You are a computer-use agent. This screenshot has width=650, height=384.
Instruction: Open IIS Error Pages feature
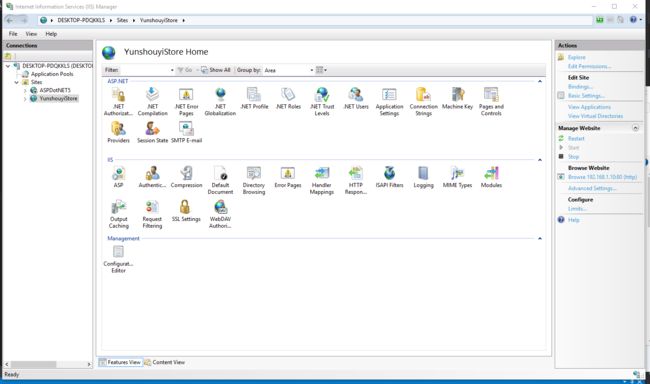tap(288, 177)
